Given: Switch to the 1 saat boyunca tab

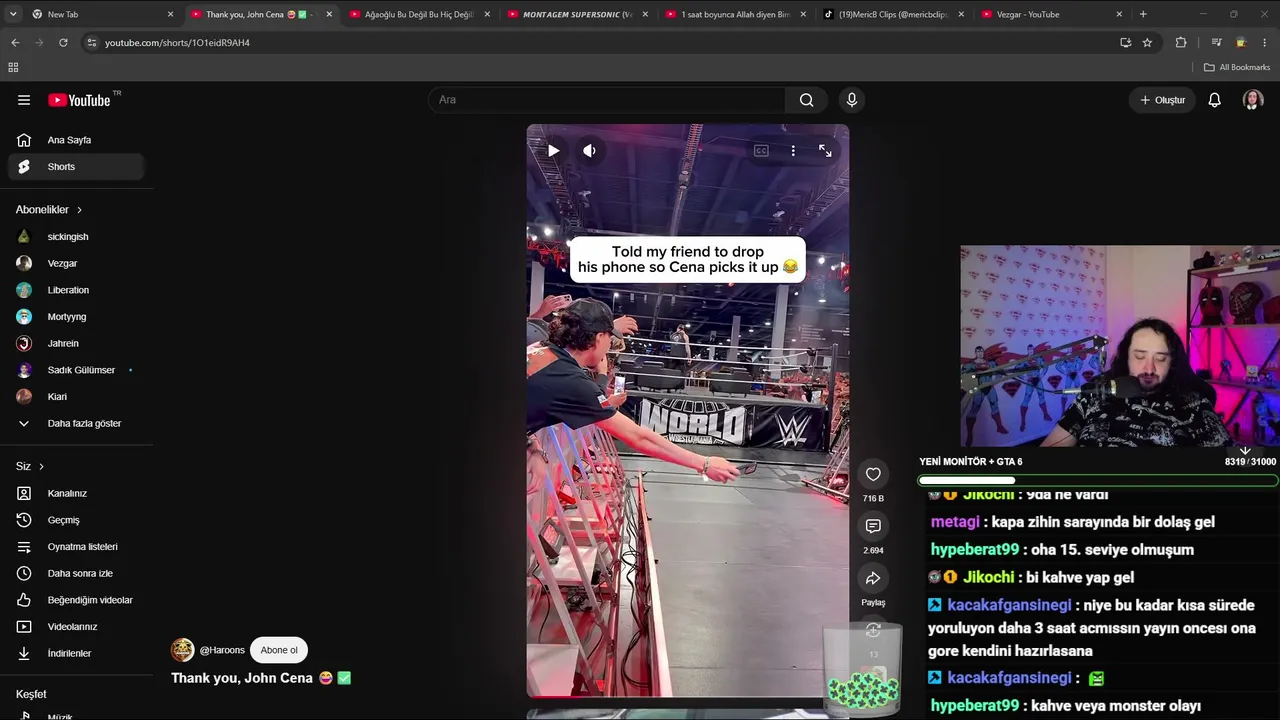Looking at the screenshot, I should point(735,14).
